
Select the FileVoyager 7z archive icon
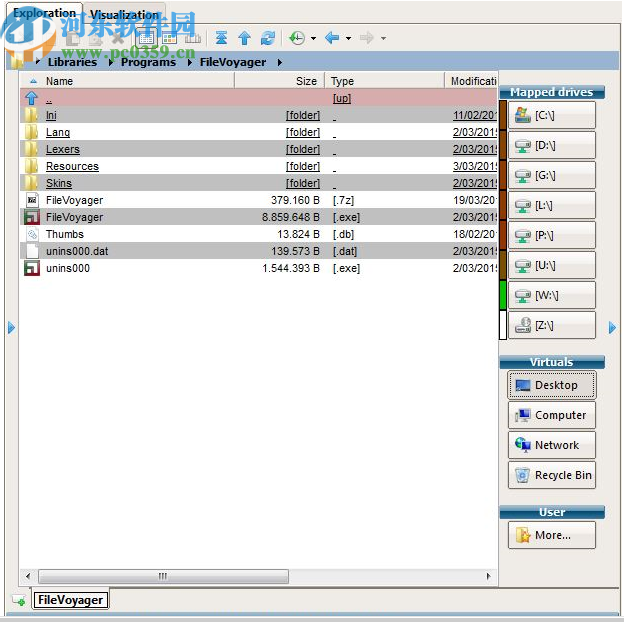pos(32,200)
